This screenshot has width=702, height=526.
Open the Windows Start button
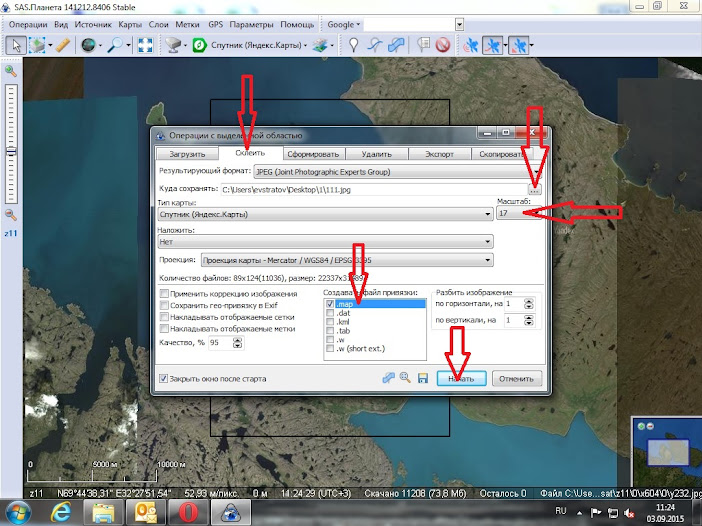pos(17,513)
